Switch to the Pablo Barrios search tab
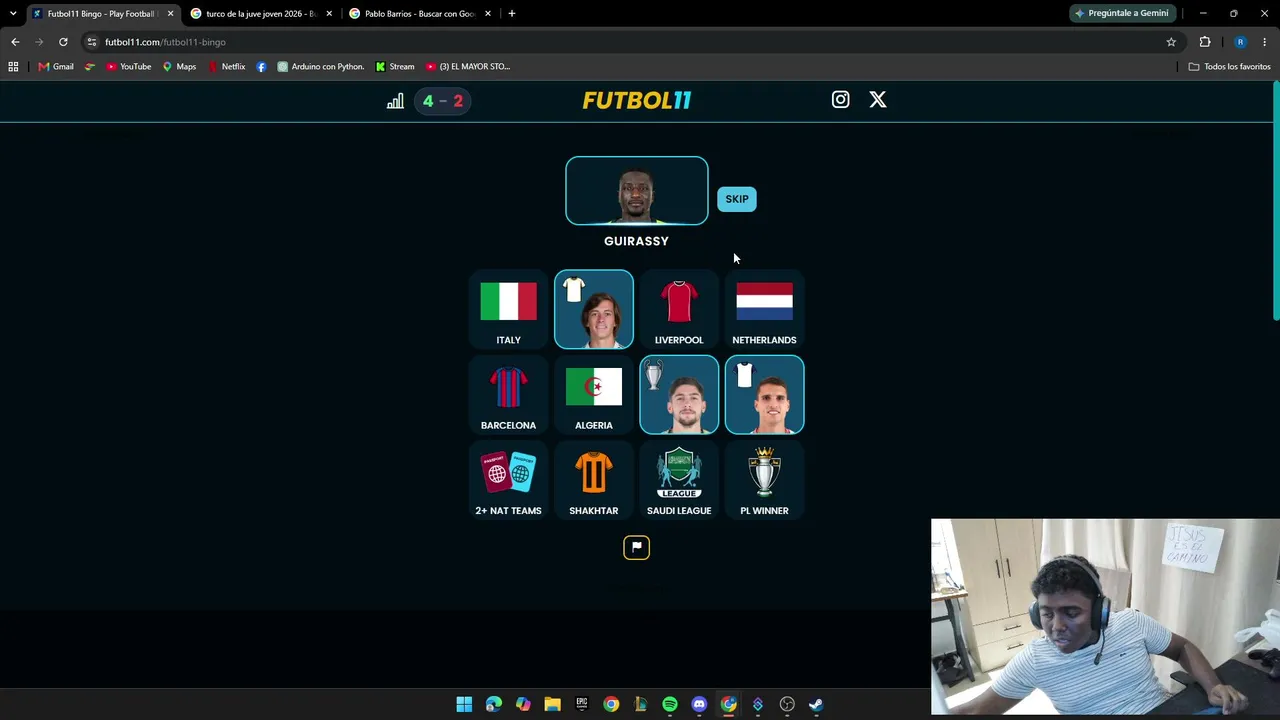This screenshot has height=720, width=1280. (419, 14)
